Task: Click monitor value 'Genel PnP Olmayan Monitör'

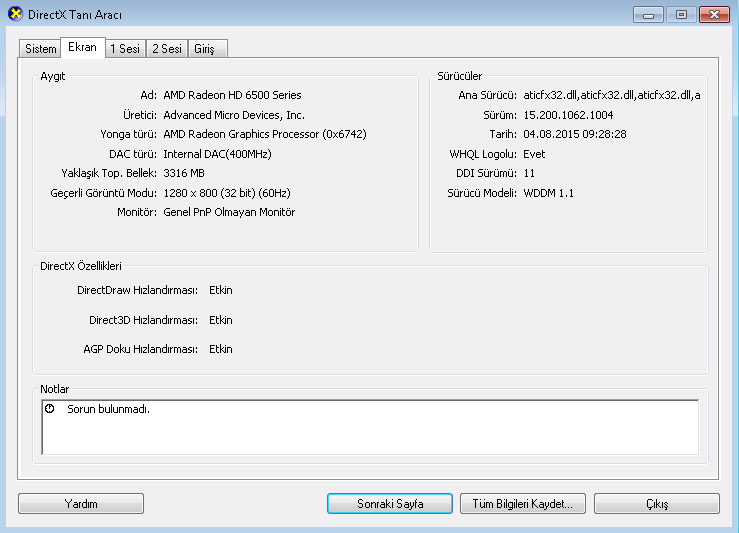Action: 229,213
